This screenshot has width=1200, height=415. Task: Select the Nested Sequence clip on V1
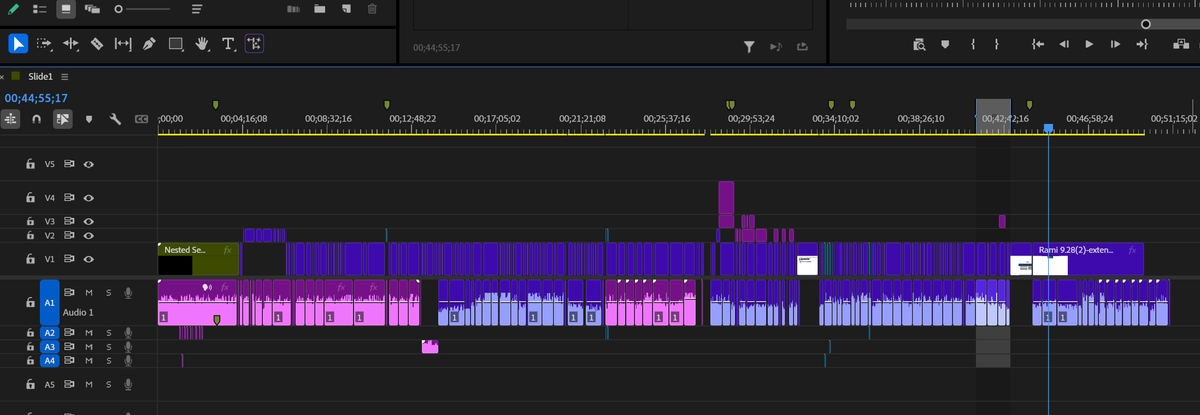198,259
